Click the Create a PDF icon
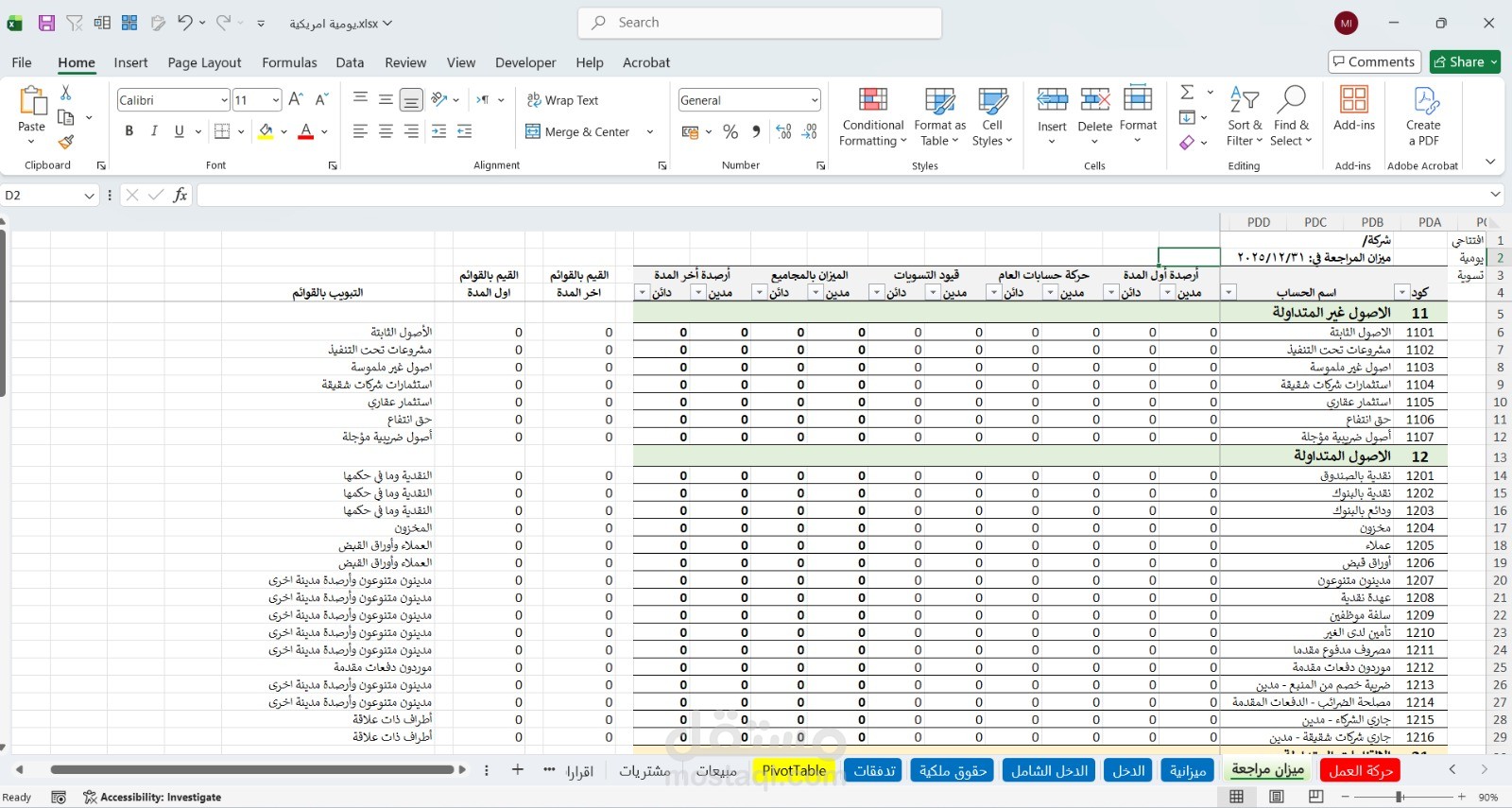The width and height of the screenshot is (1512, 808). pos(1423,117)
